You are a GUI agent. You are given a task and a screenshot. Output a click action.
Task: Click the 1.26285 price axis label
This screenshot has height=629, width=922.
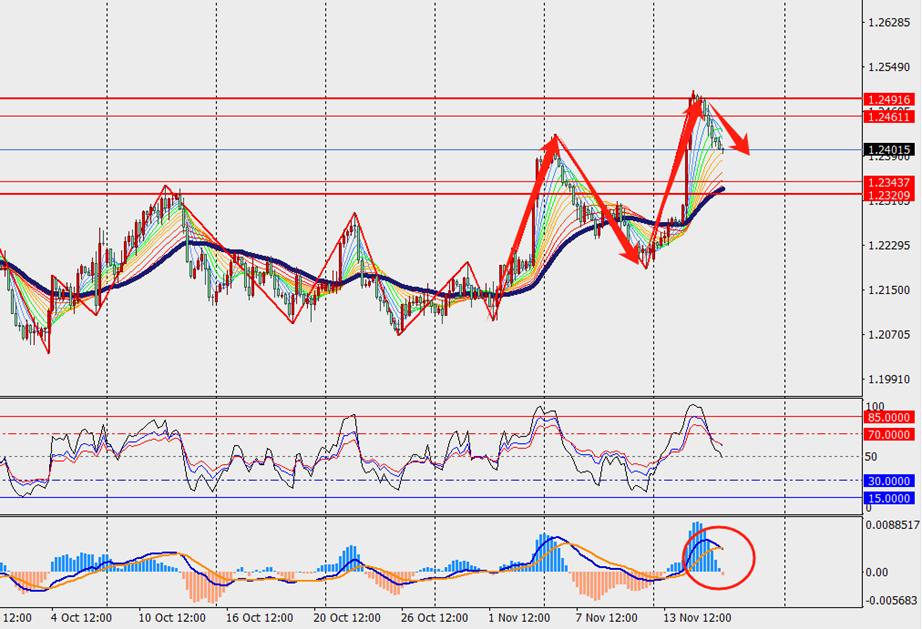888,23
